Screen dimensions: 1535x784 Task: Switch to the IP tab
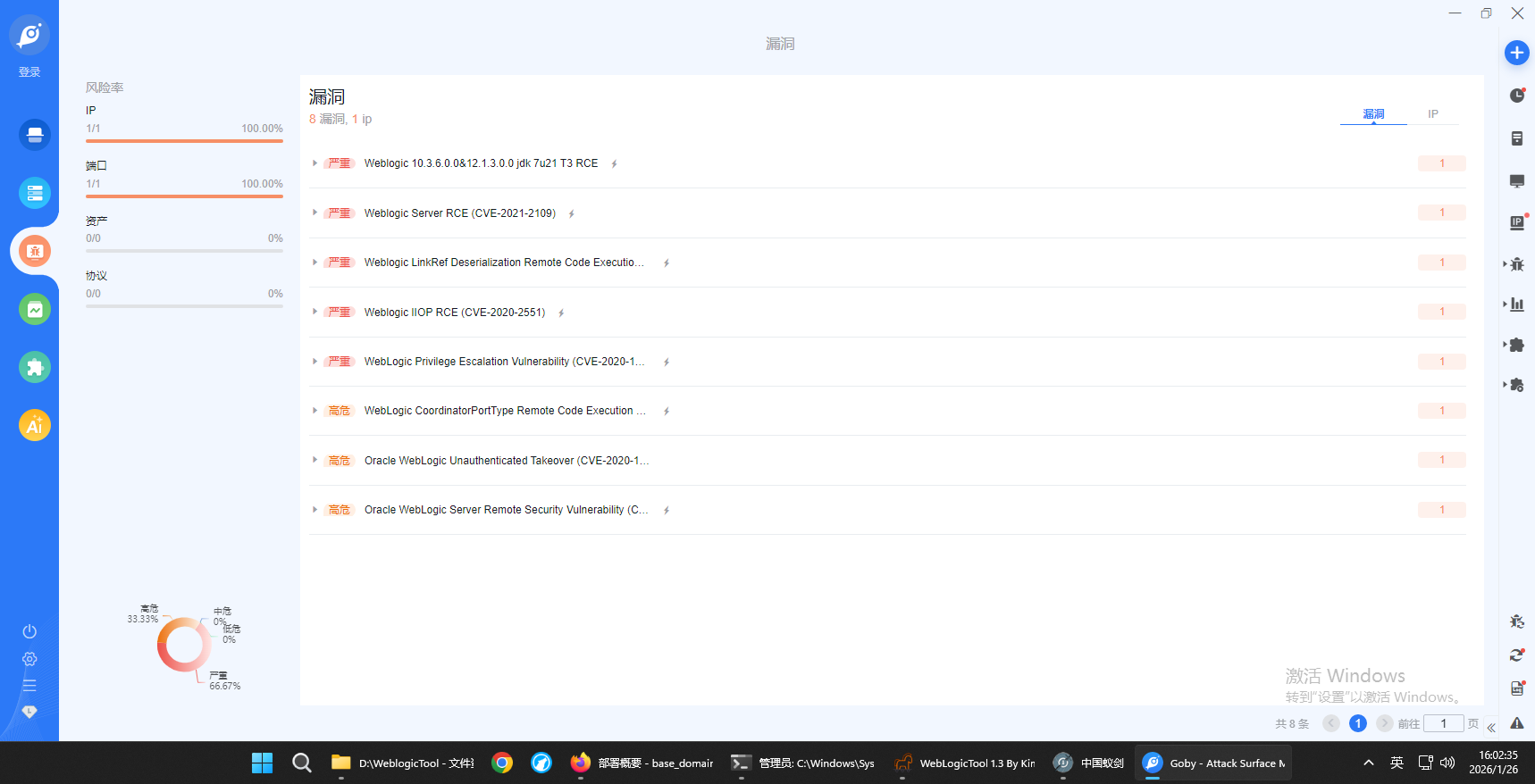[x=1433, y=114]
